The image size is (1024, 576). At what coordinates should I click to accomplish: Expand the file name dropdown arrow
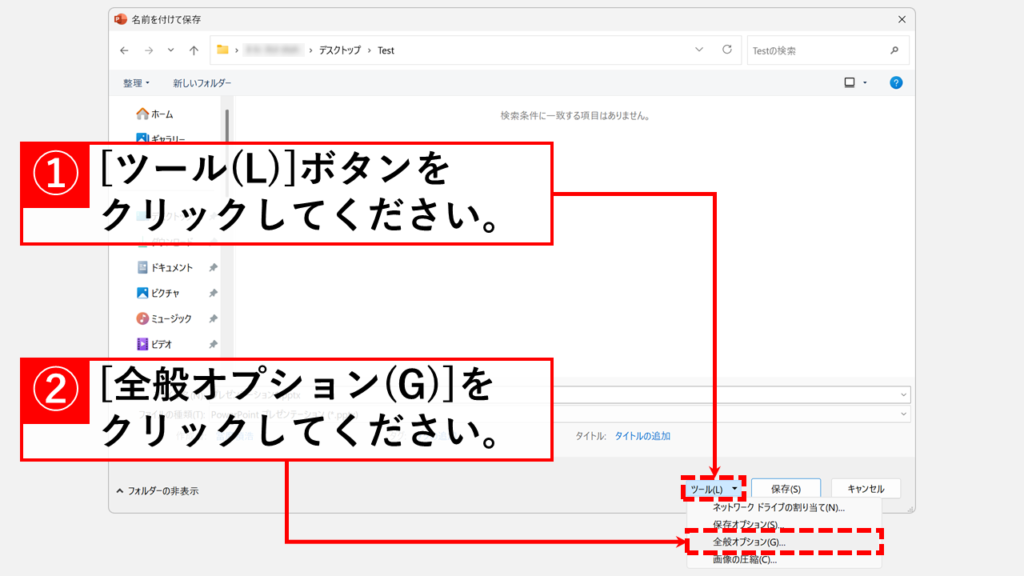903,394
